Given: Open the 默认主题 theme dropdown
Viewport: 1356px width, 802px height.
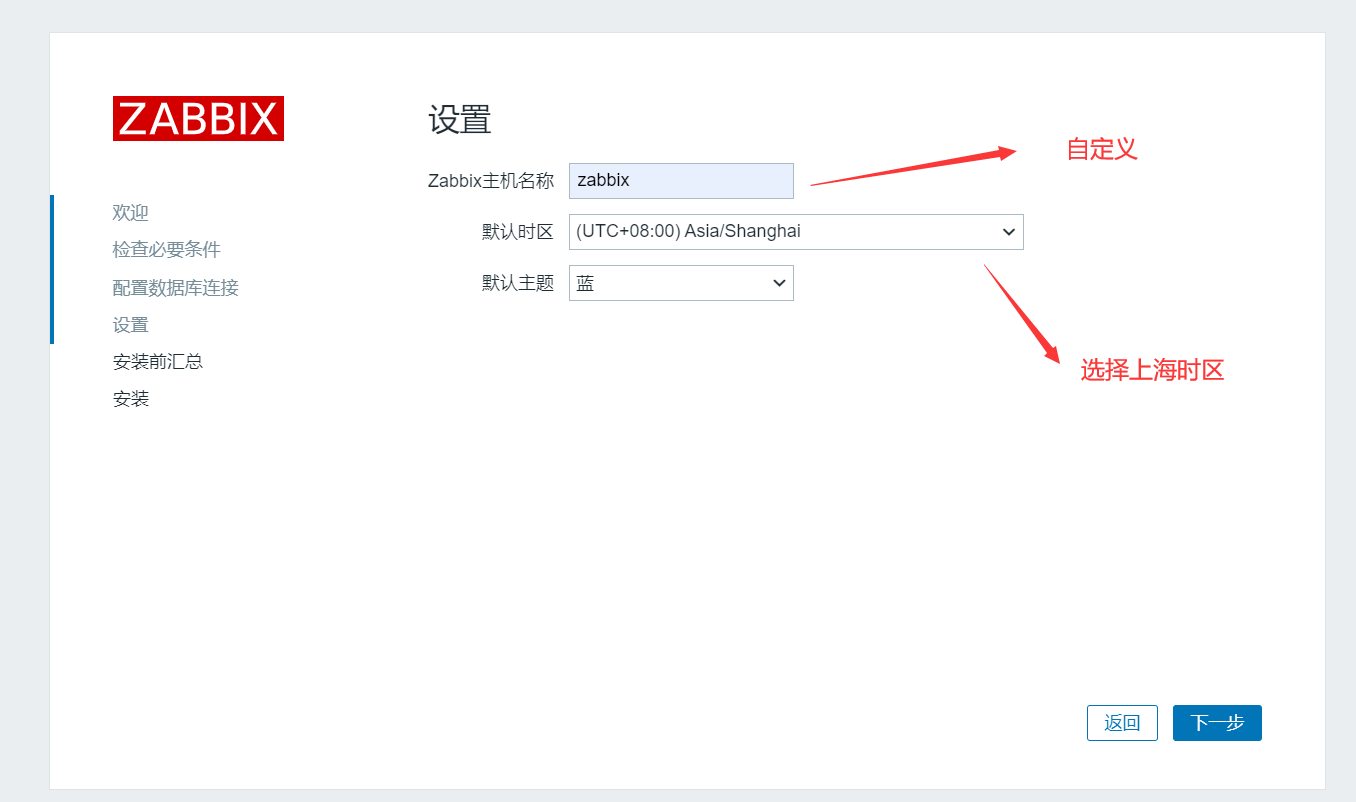Looking at the screenshot, I should coord(681,283).
